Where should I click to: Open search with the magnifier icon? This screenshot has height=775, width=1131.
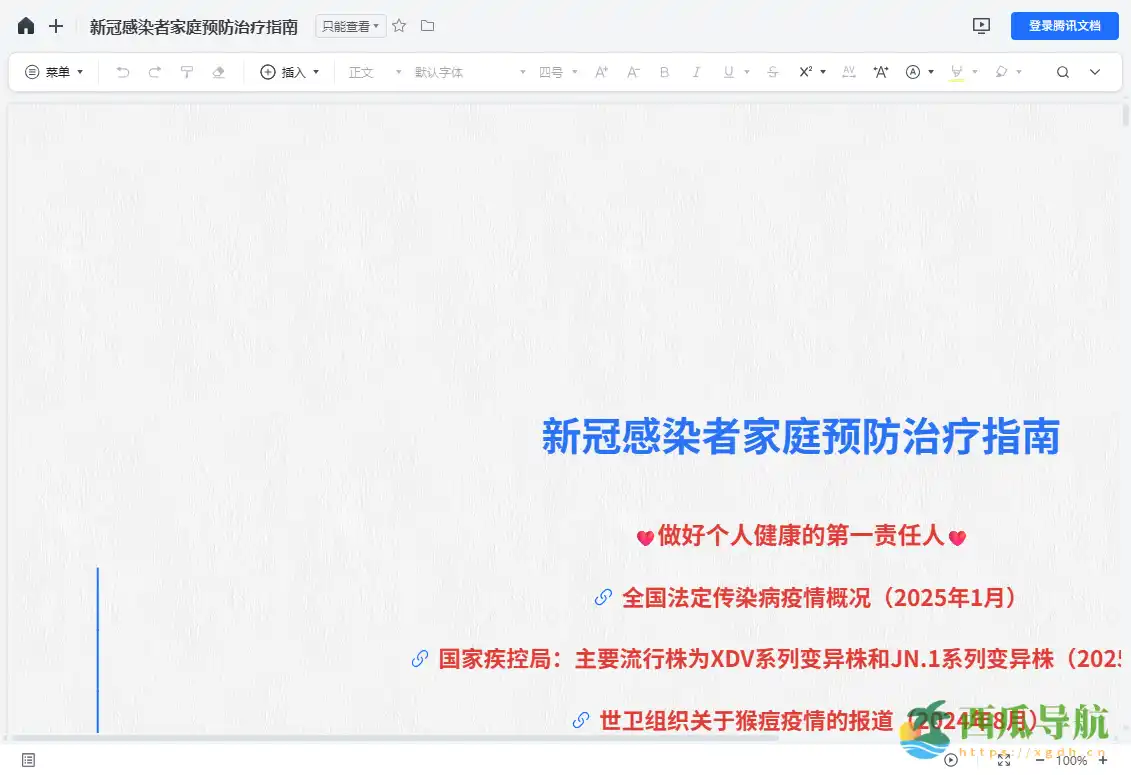click(1062, 71)
